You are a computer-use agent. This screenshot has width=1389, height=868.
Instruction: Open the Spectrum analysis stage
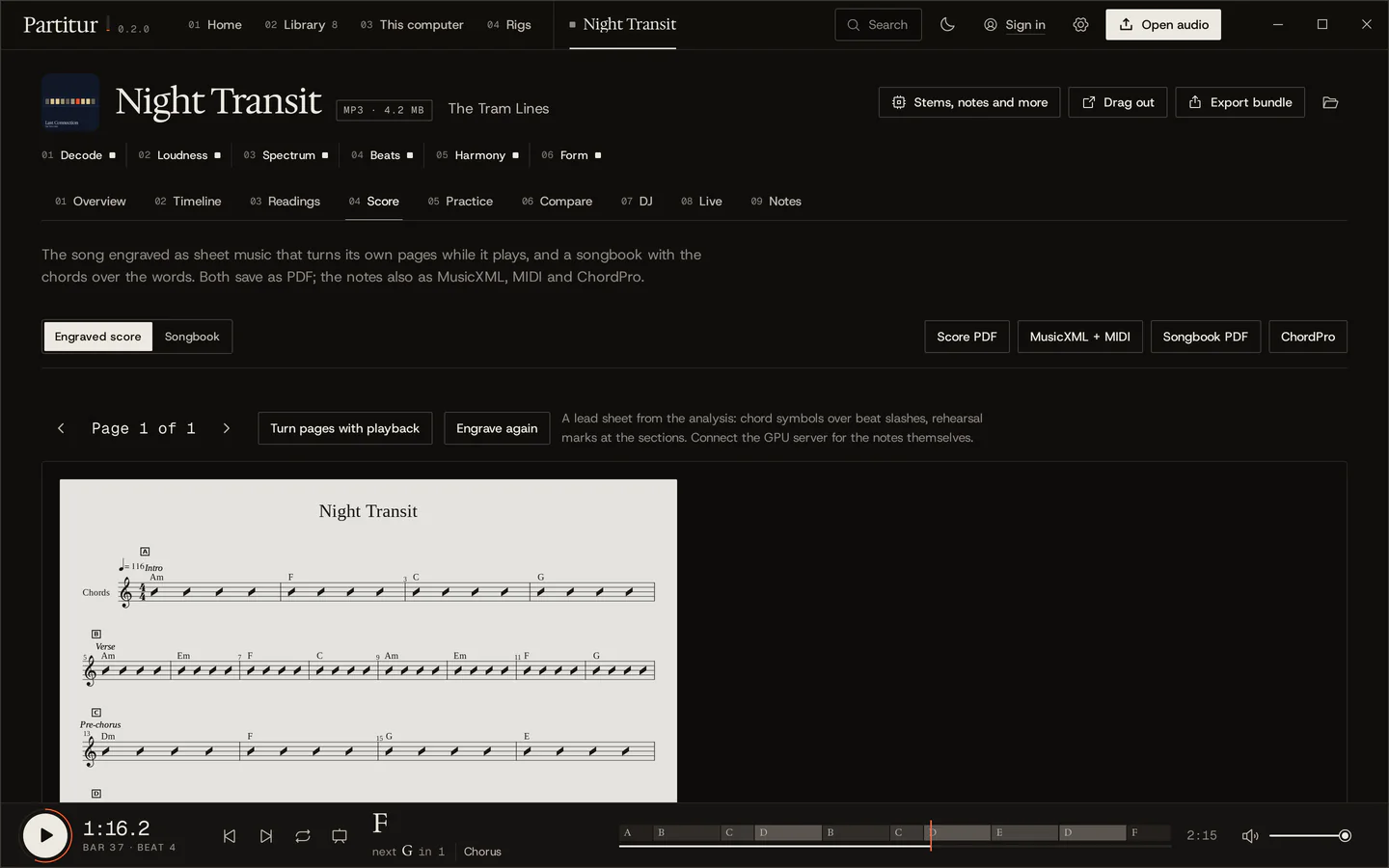286,155
